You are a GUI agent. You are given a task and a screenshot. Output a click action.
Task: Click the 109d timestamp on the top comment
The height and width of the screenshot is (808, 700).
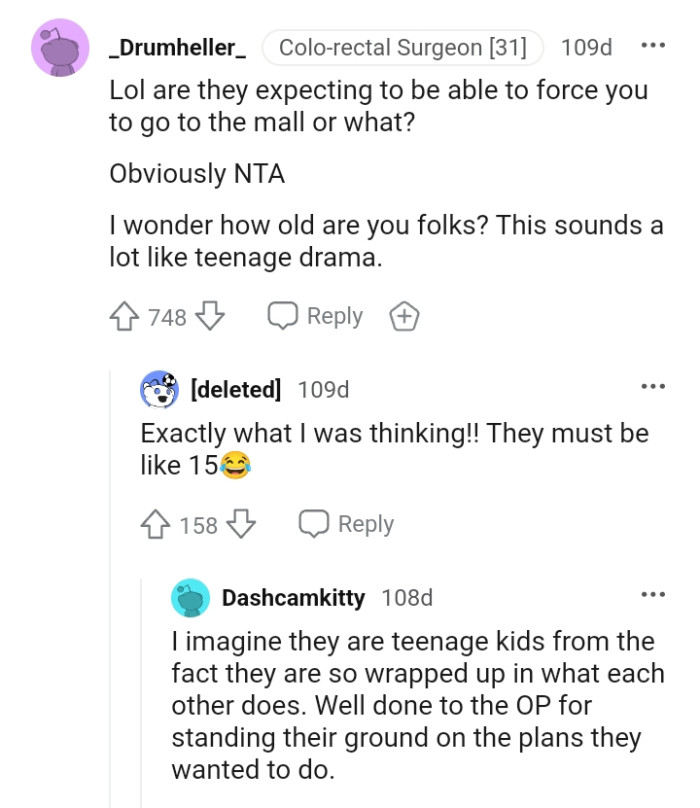[x=587, y=47]
